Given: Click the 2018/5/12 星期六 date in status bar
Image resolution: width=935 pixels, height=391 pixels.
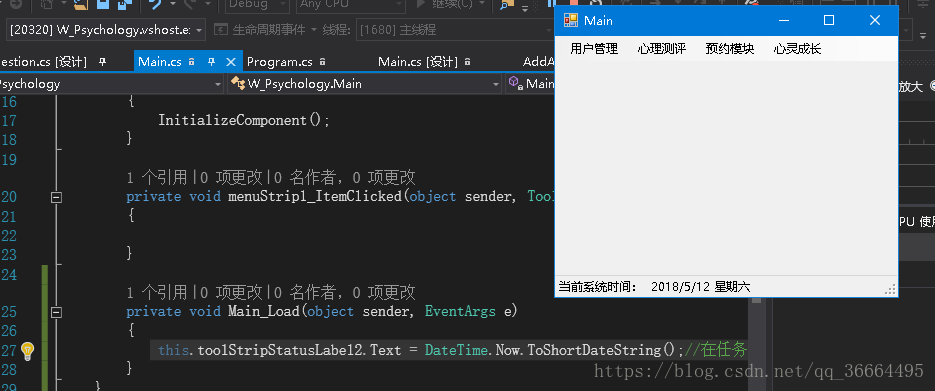Looking at the screenshot, I should (x=701, y=287).
